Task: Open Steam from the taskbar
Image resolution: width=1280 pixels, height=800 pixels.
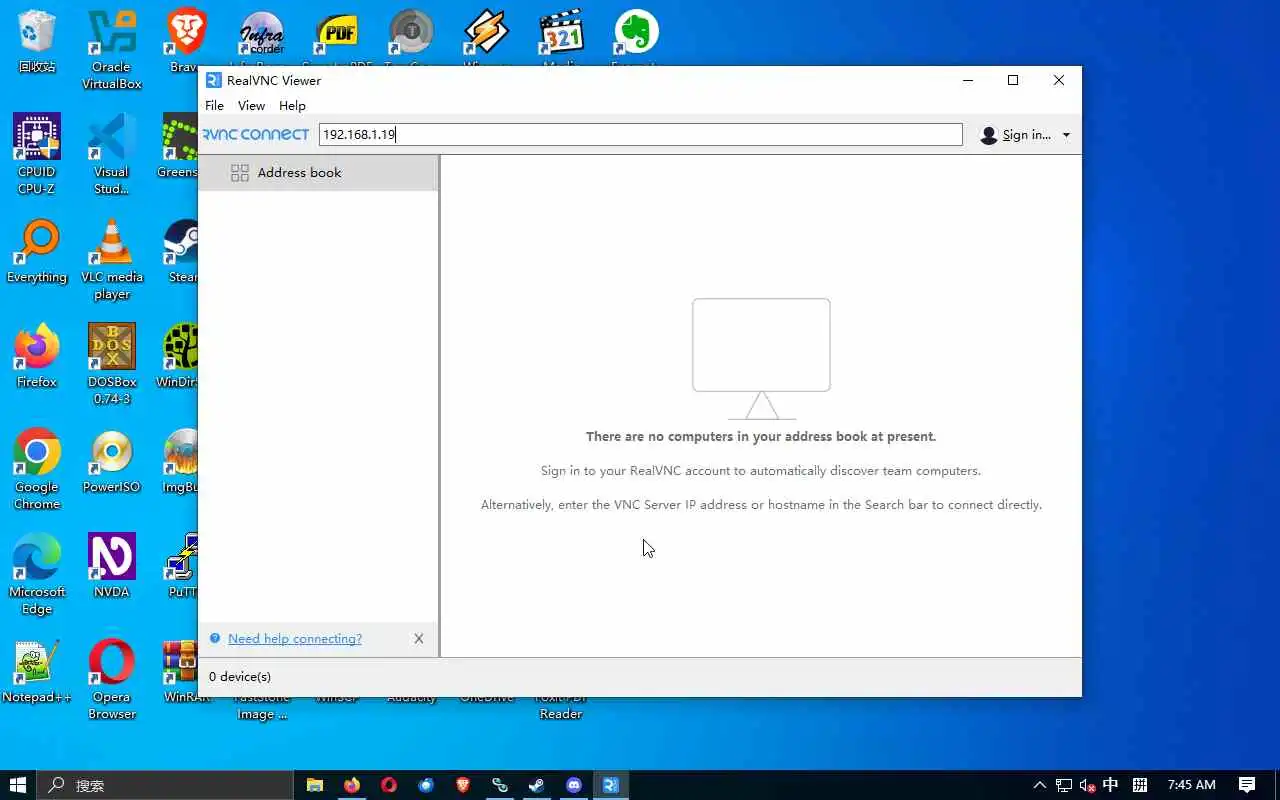Action: point(537,785)
